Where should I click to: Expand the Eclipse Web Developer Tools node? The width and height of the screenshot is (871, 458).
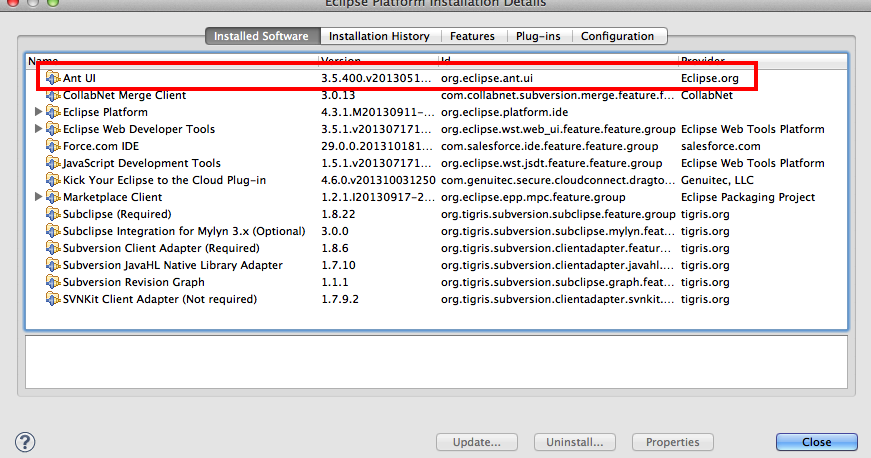38,129
